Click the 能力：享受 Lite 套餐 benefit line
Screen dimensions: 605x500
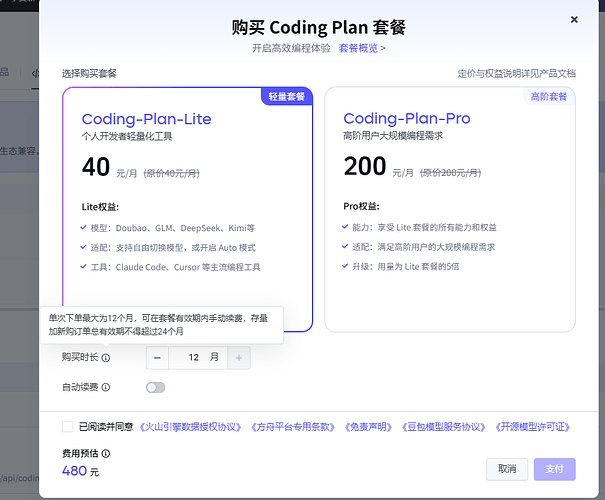point(424,227)
